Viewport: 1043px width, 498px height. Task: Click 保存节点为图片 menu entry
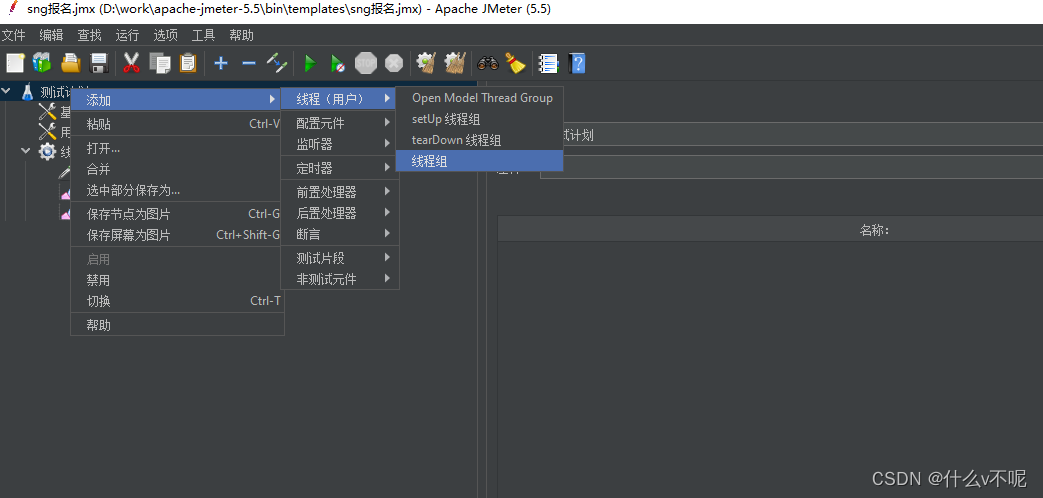pos(177,214)
